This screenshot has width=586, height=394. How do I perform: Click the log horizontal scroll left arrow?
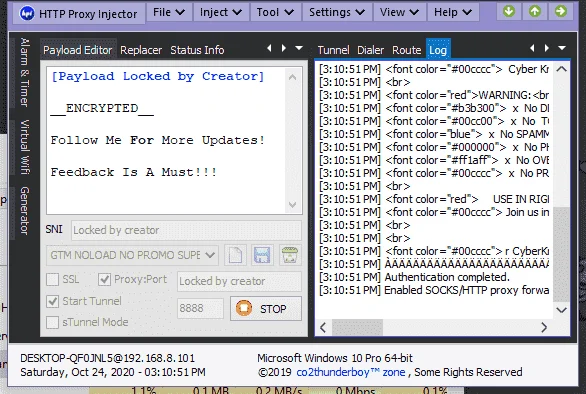pos(323,328)
